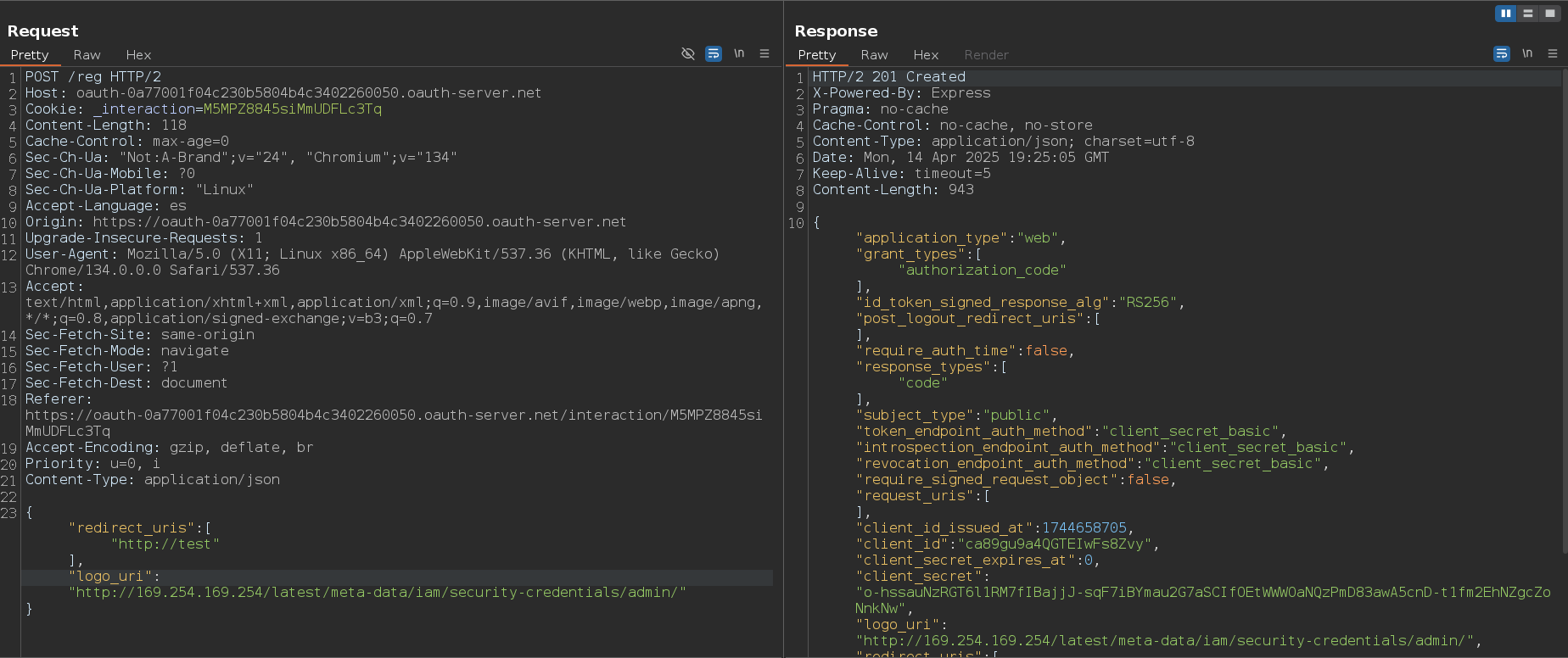
Task: Open the Response panel hamburger options menu
Action: (x=1553, y=53)
